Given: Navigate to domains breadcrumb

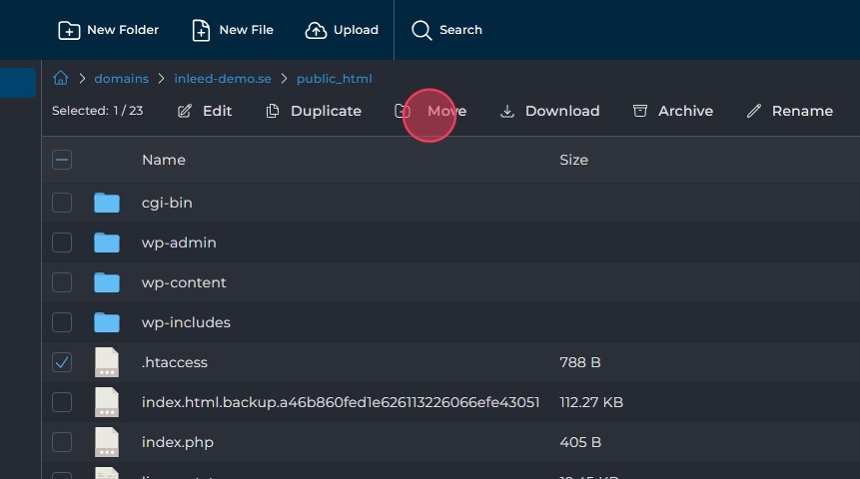Looking at the screenshot, I should 121,78.
